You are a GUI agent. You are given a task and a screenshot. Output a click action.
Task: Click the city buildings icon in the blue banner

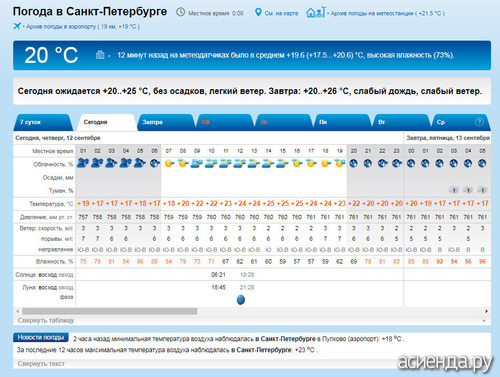tap(100, 55)
